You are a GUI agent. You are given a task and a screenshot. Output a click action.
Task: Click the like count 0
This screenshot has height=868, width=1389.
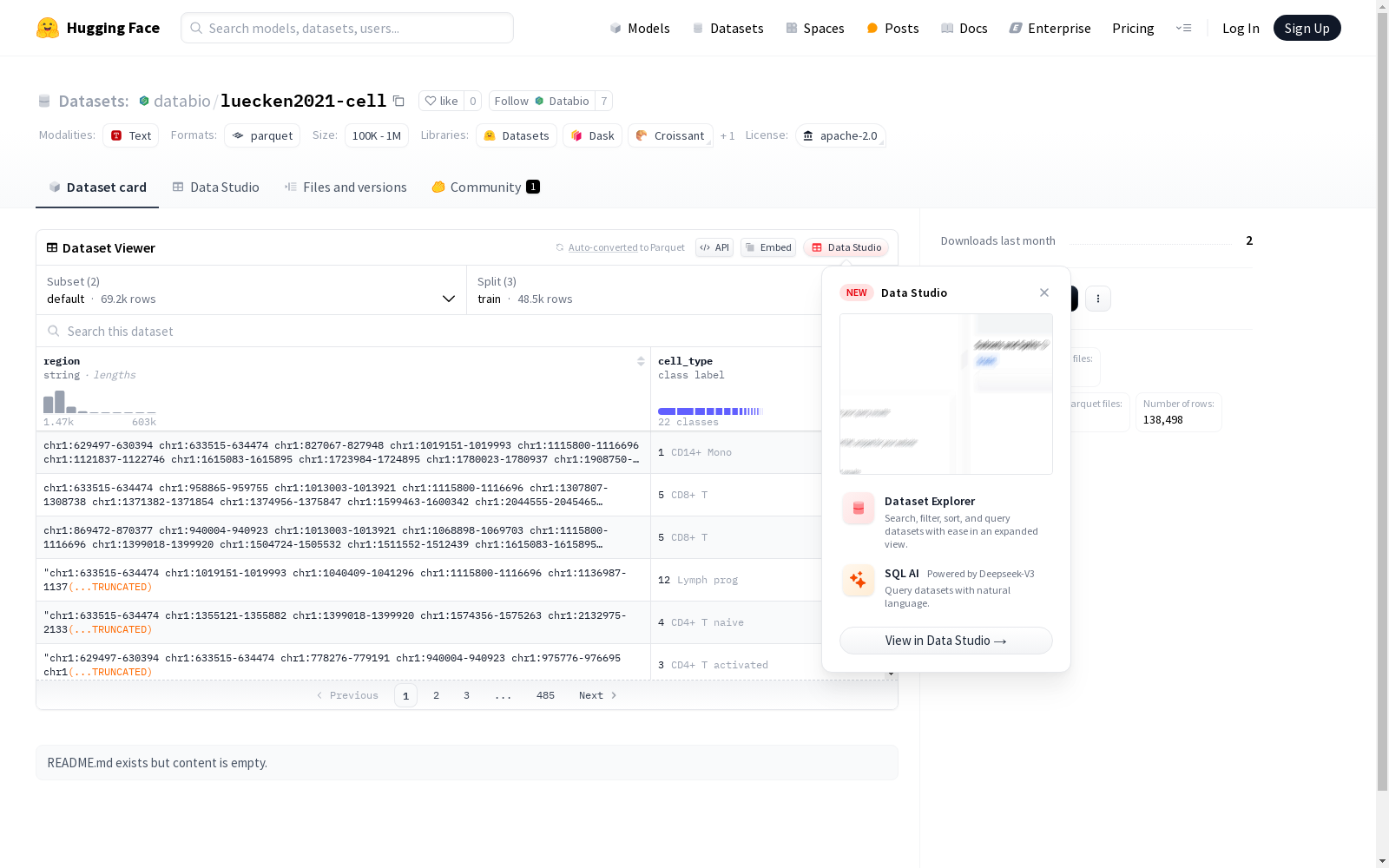(473, 101)
